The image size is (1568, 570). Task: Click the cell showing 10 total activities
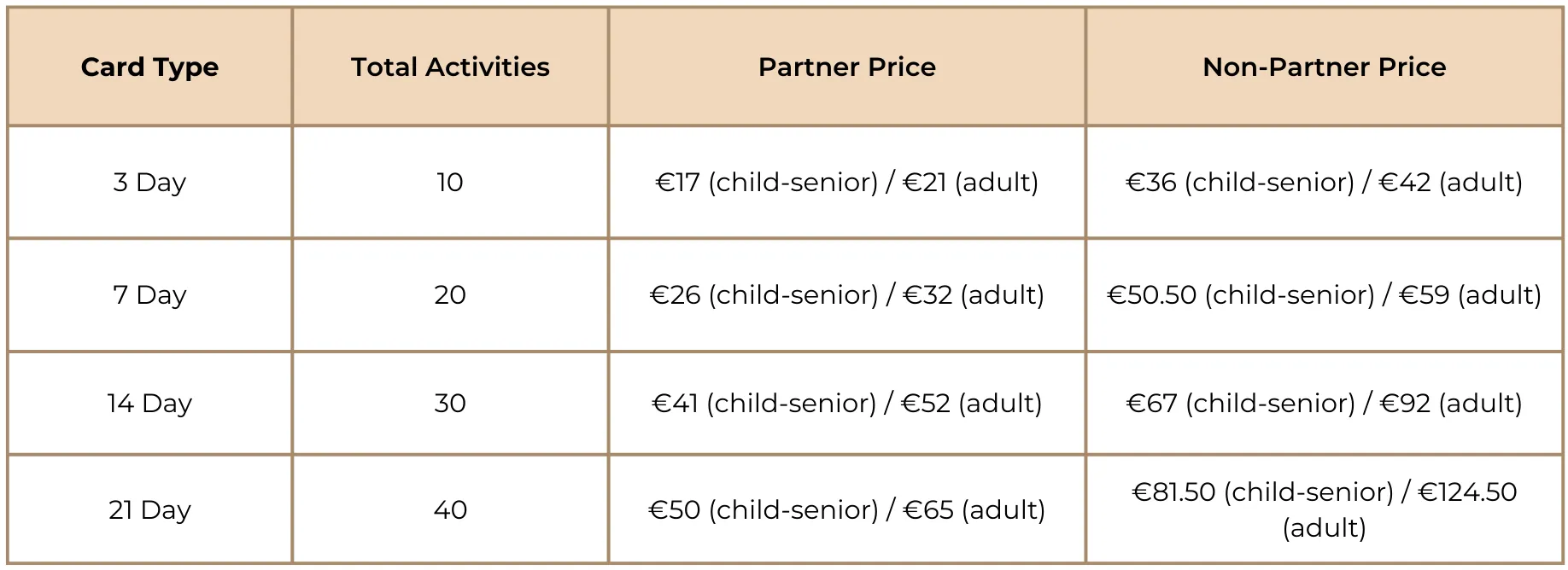450,182
